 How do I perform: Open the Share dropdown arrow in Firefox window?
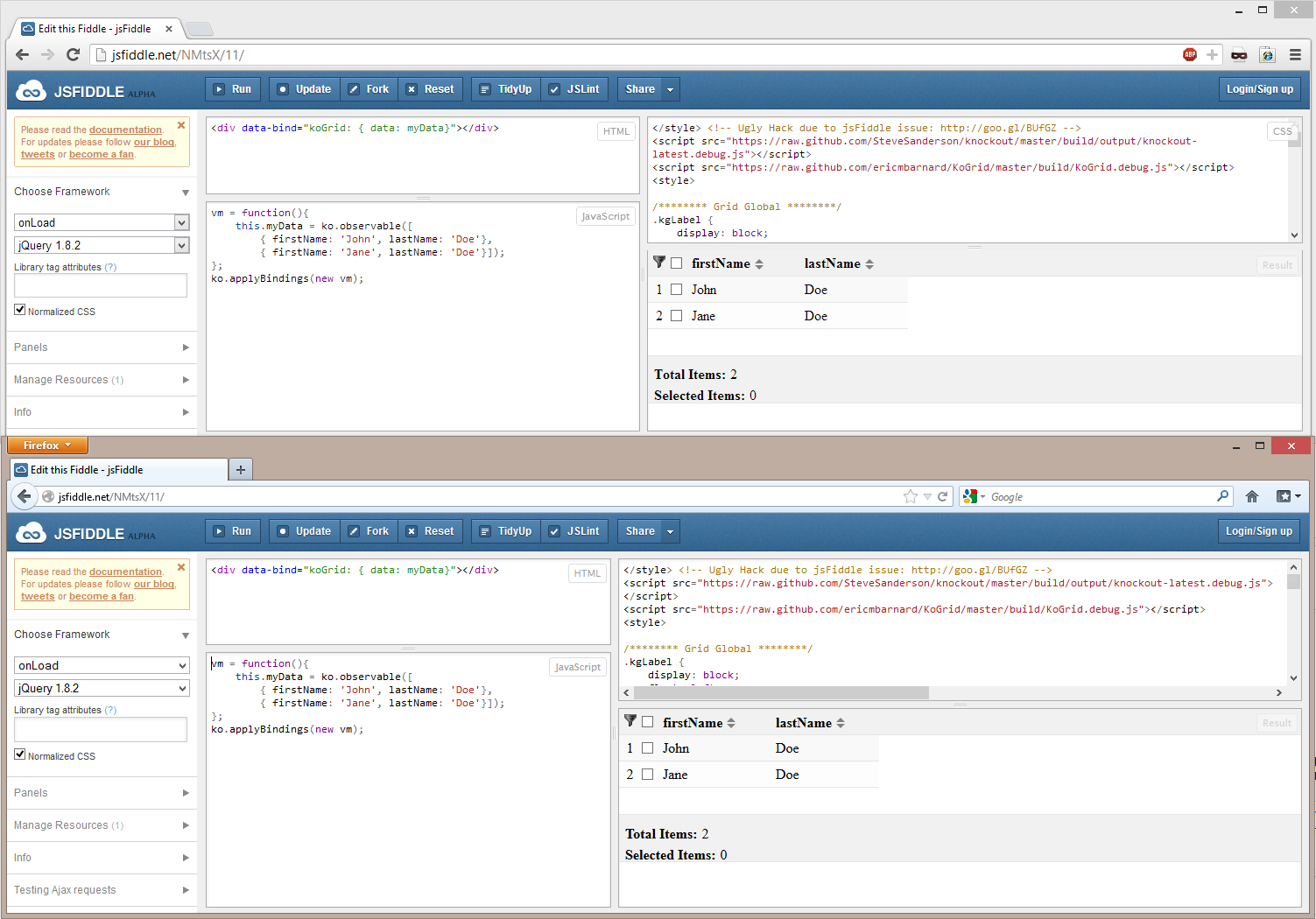[671, 531]
